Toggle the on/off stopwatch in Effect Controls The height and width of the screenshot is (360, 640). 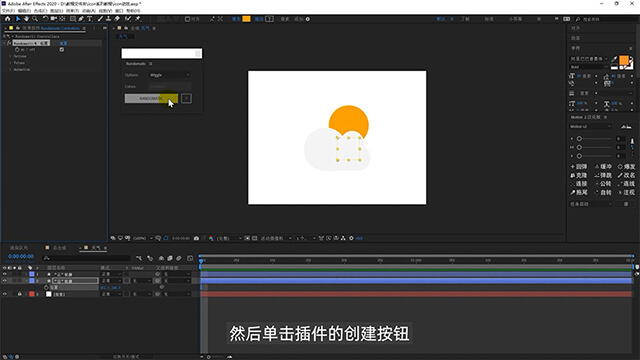(x=17, y=49)
